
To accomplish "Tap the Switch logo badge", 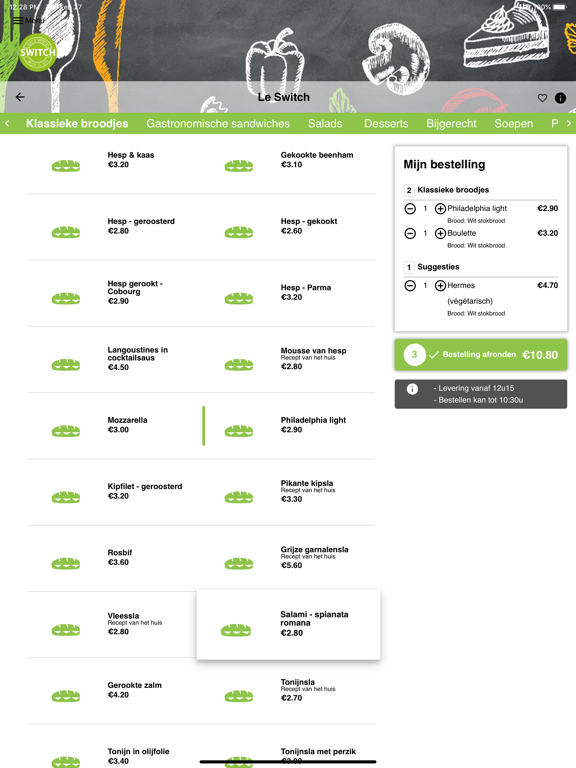I will [x=38, y=52].
